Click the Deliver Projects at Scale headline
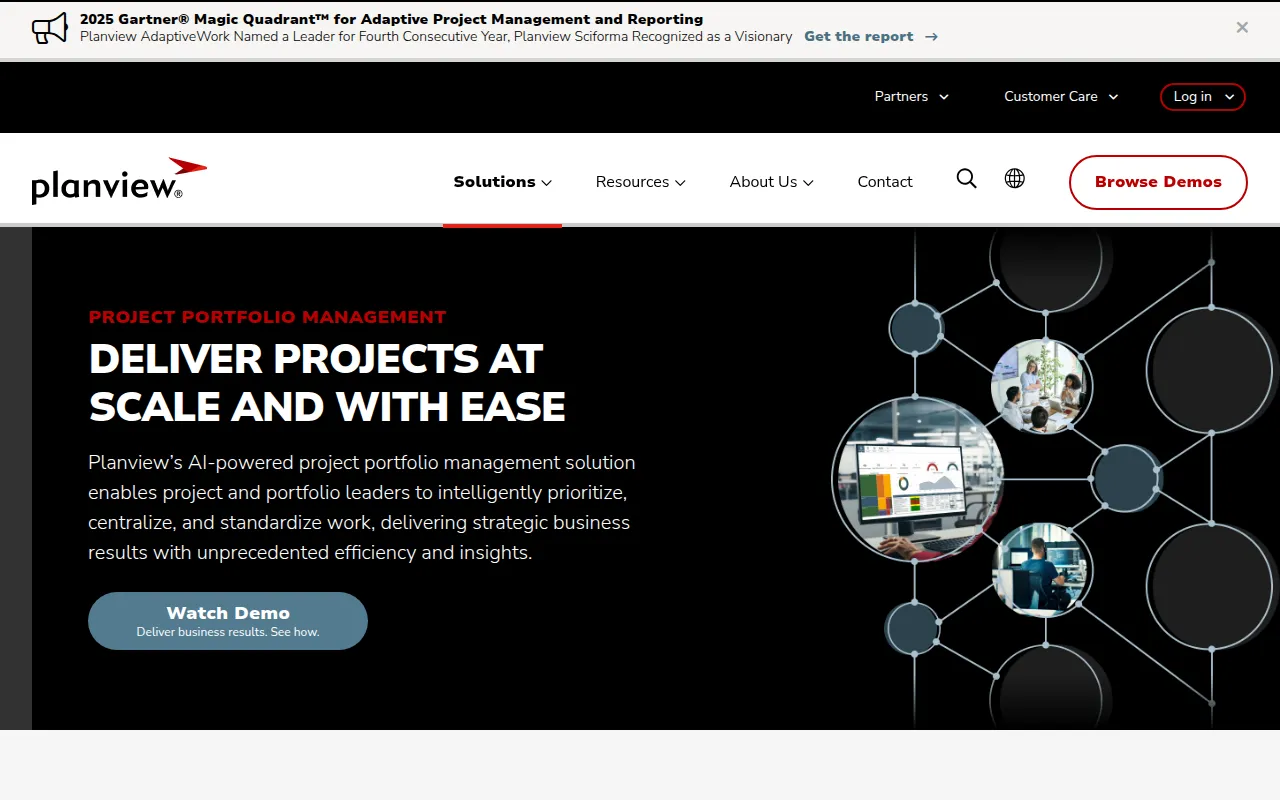1280x800 pixels. tap(327, 383)
